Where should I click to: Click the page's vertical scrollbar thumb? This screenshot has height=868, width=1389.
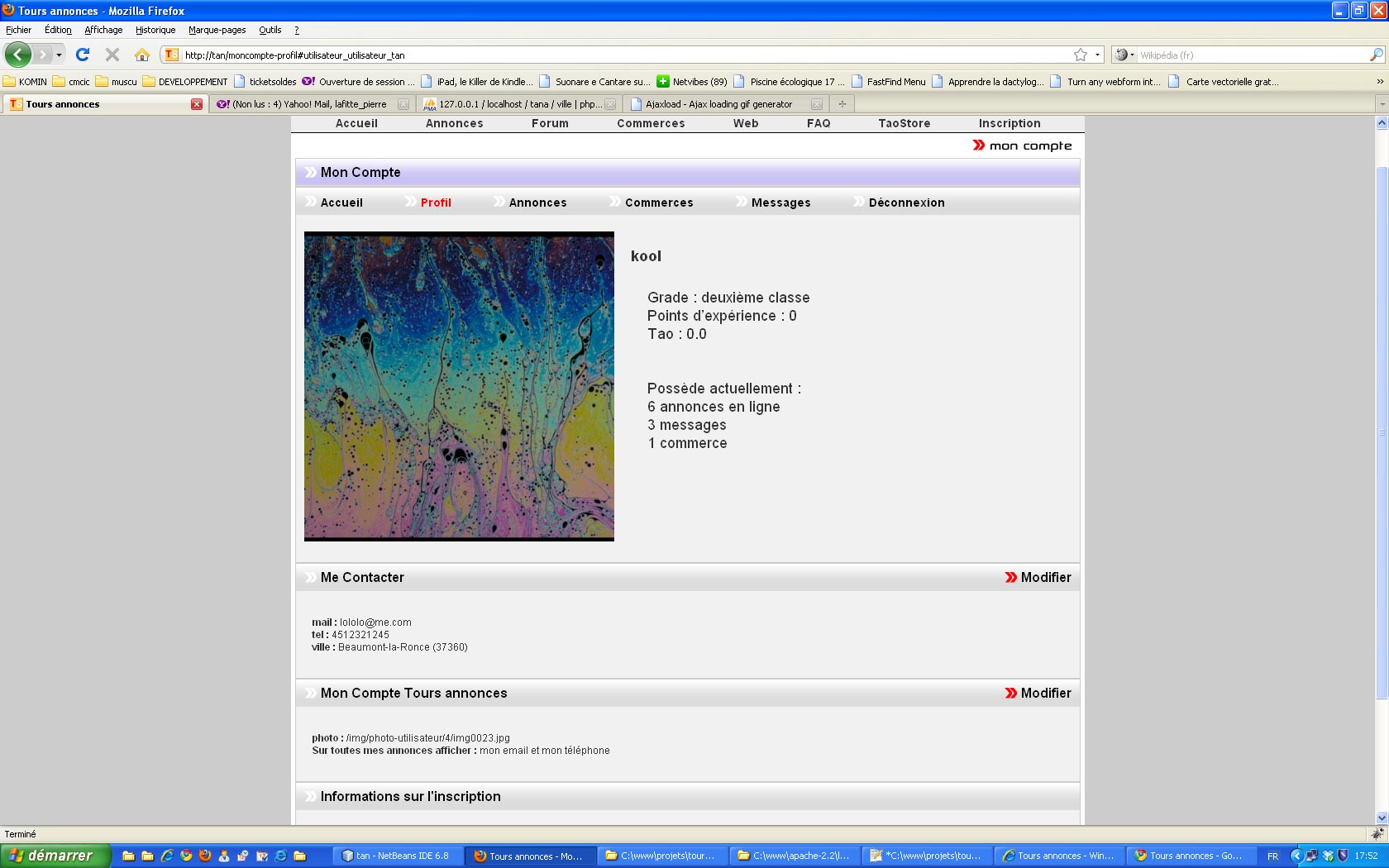pyautogui.click(x=1382, y=432)
